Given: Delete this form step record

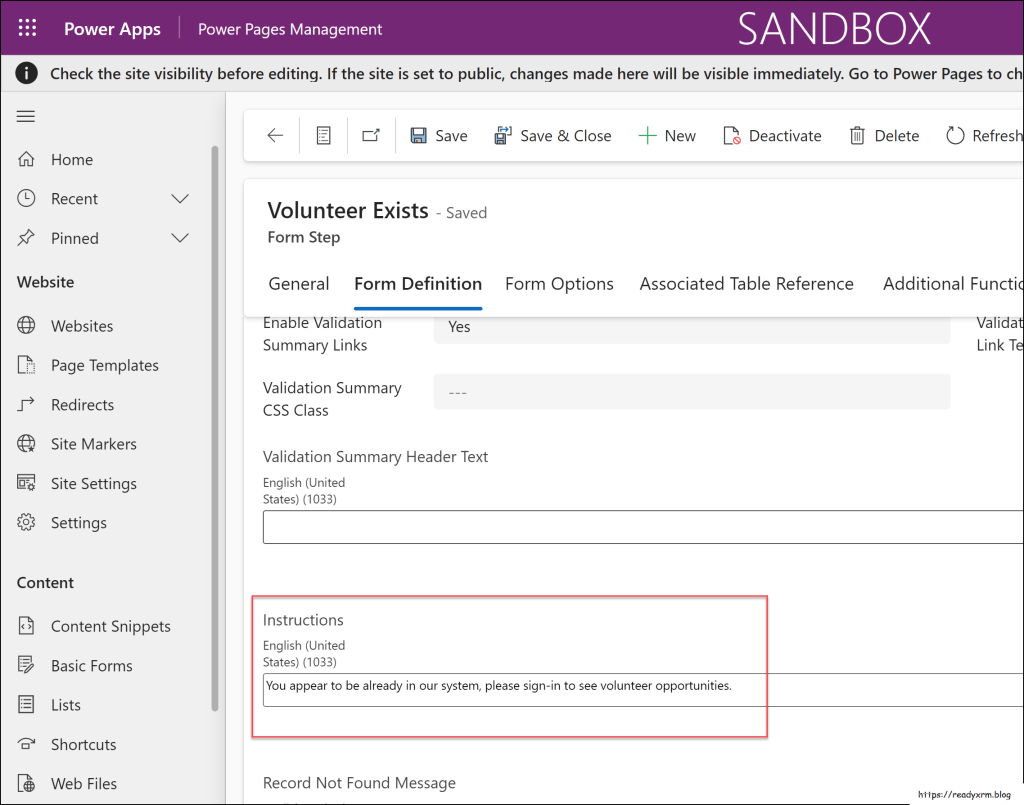Looking at the screenshot, I should [884, 136].
